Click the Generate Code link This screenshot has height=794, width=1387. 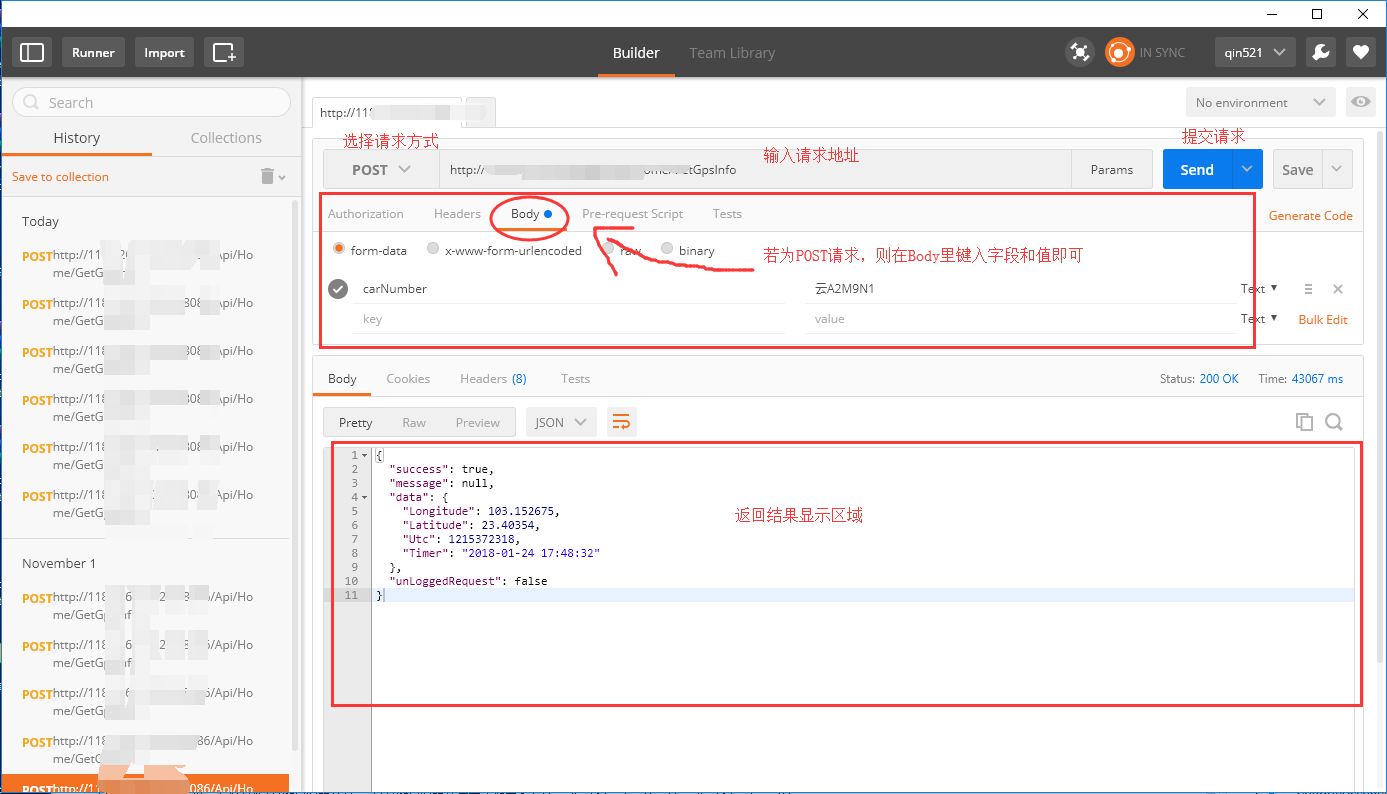[x=1310, y=216]
